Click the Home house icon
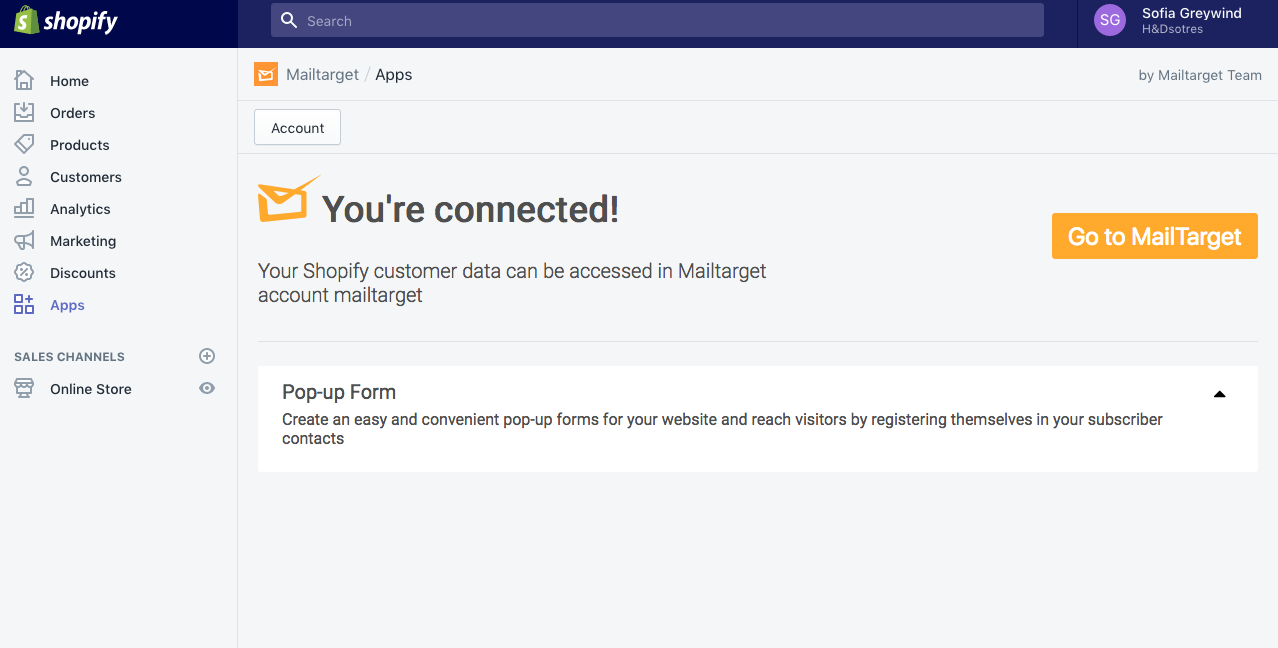This screenshot has height=648, width=1278. (x=24, y=81)
